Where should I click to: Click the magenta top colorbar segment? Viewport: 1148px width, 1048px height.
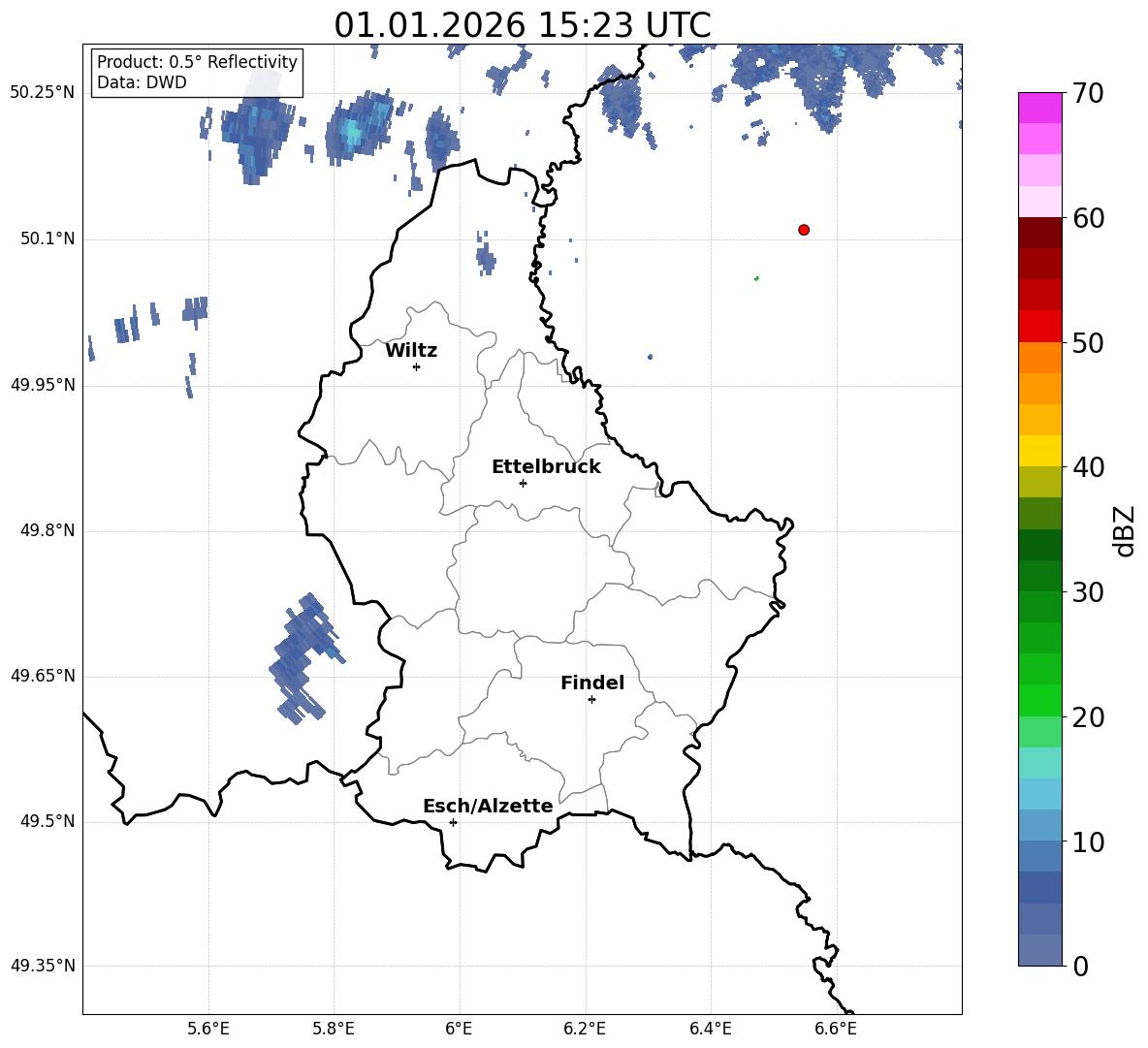pos(1039,108)
